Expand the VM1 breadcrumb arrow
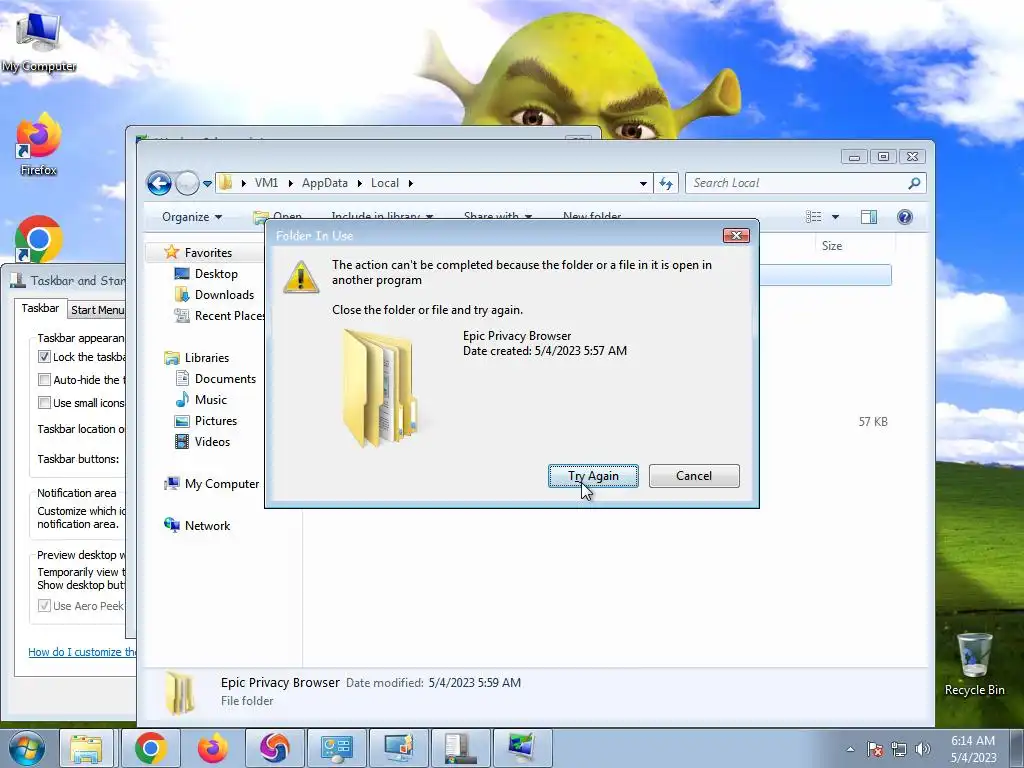 [291, 184]
